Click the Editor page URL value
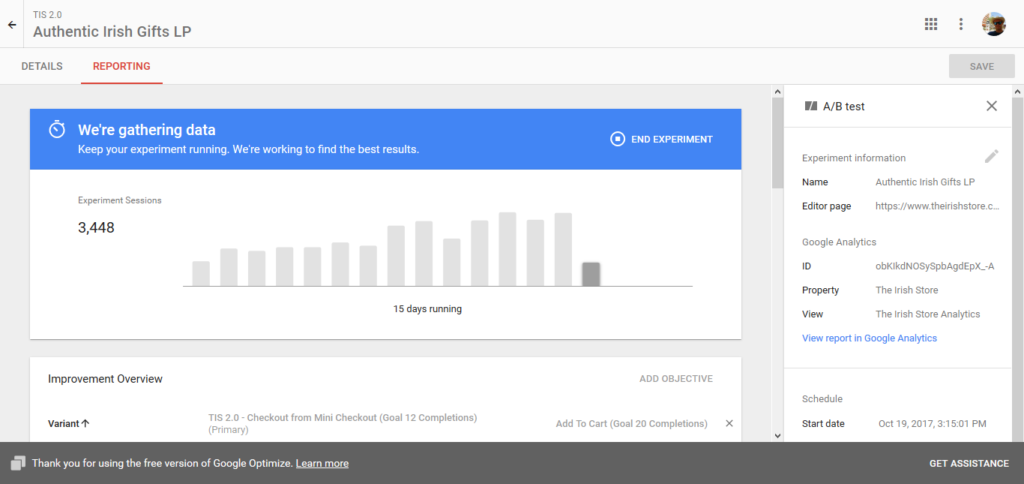This screenshot has width=1024, height=484. coord(937,206)
